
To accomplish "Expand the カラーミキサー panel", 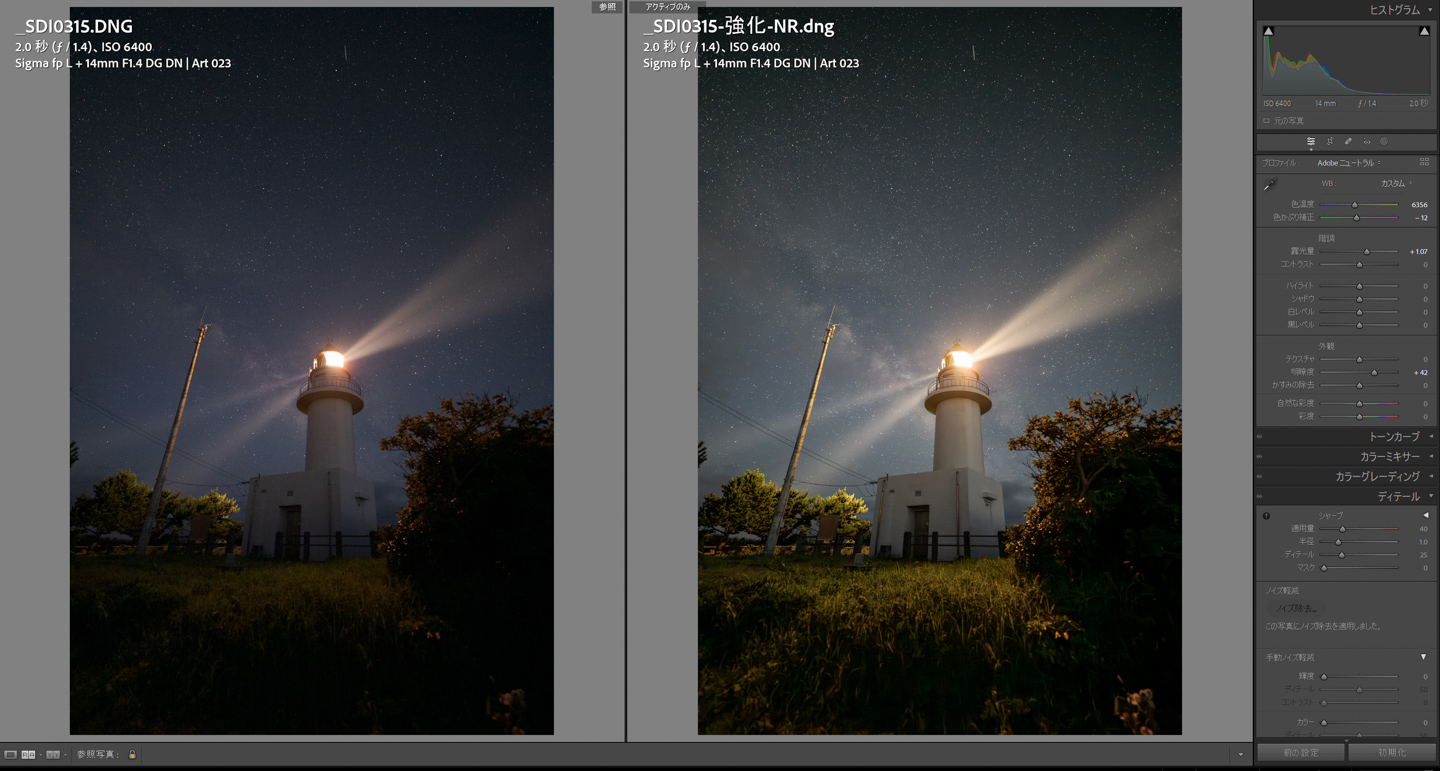I will (x=1389, y=457).
